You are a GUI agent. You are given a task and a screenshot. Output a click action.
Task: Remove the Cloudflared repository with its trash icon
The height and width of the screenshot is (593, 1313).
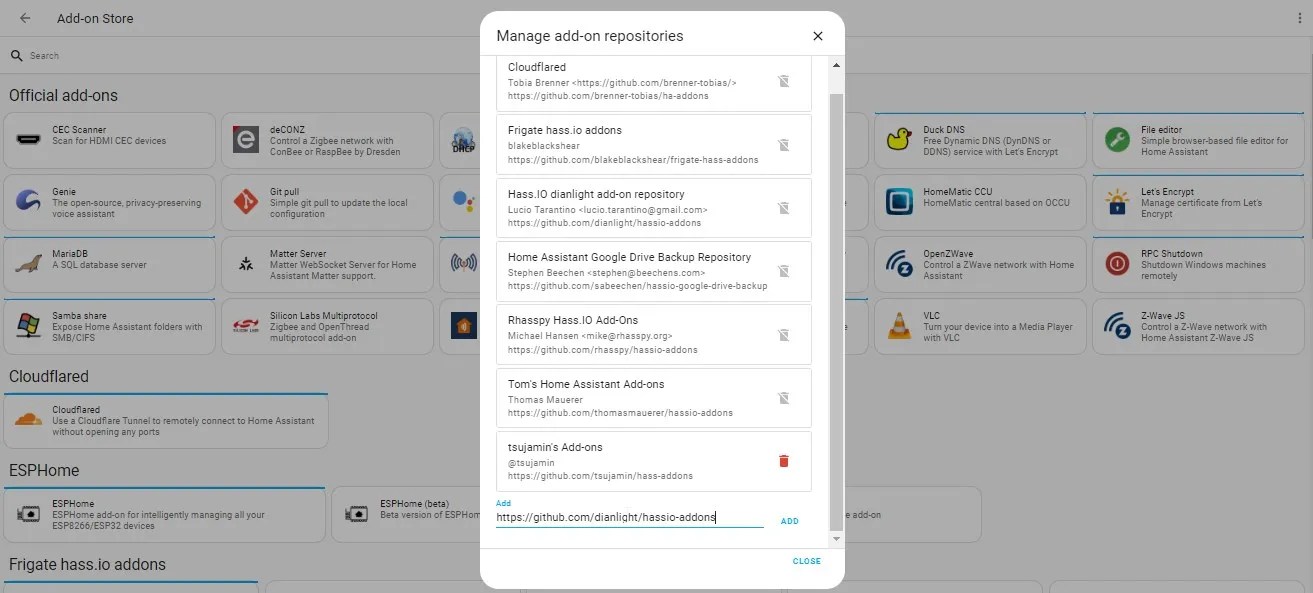pos(784,81)
